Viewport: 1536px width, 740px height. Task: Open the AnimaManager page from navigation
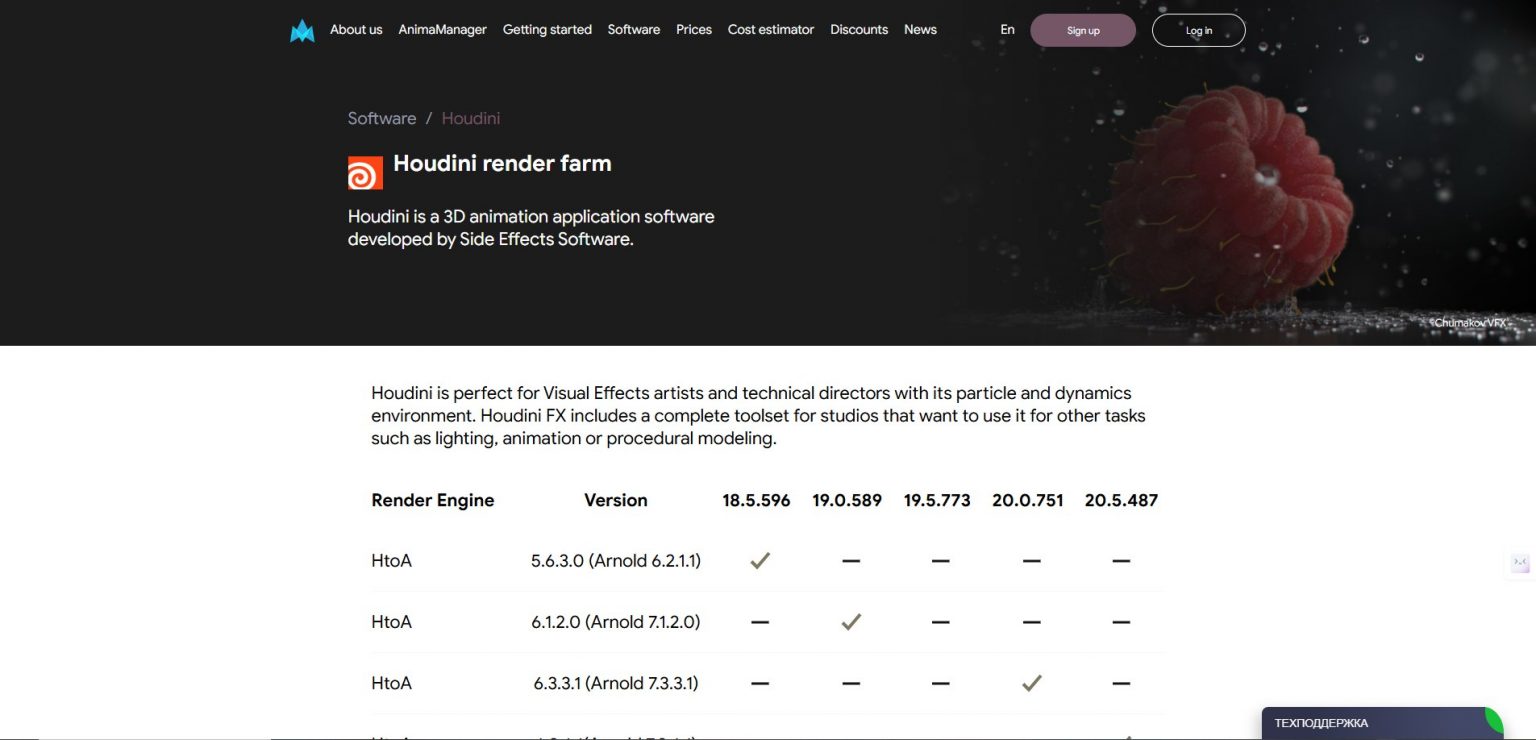tap(442, 29)
